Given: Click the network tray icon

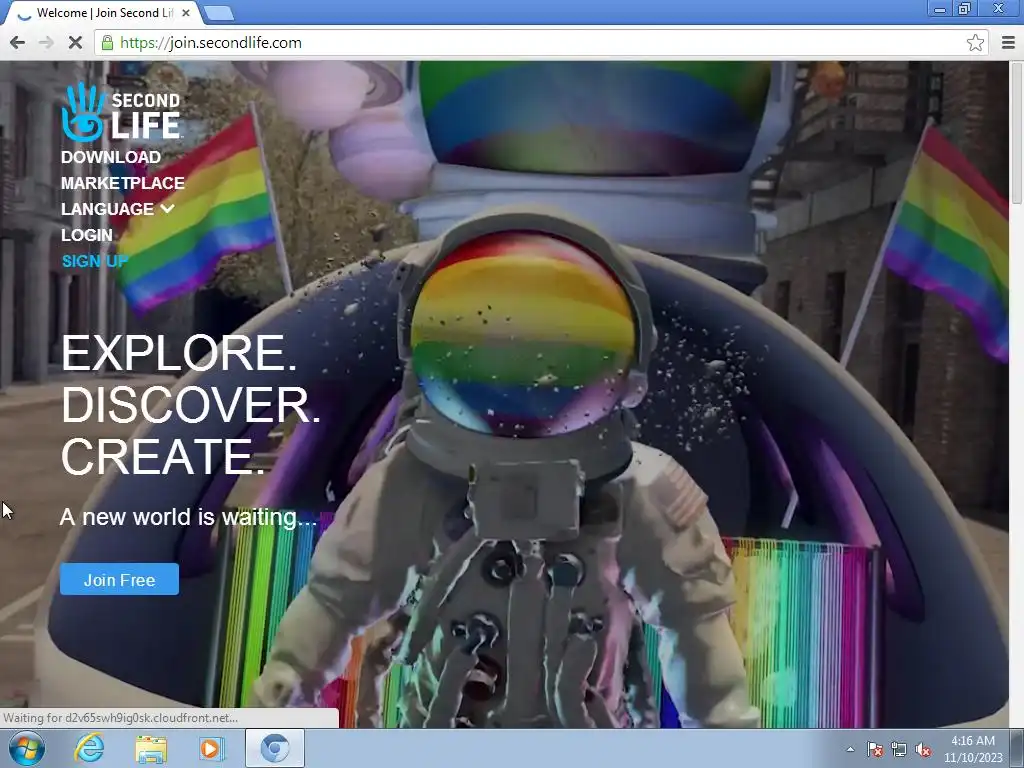Looking at the screenshot, I should point(899,749).
